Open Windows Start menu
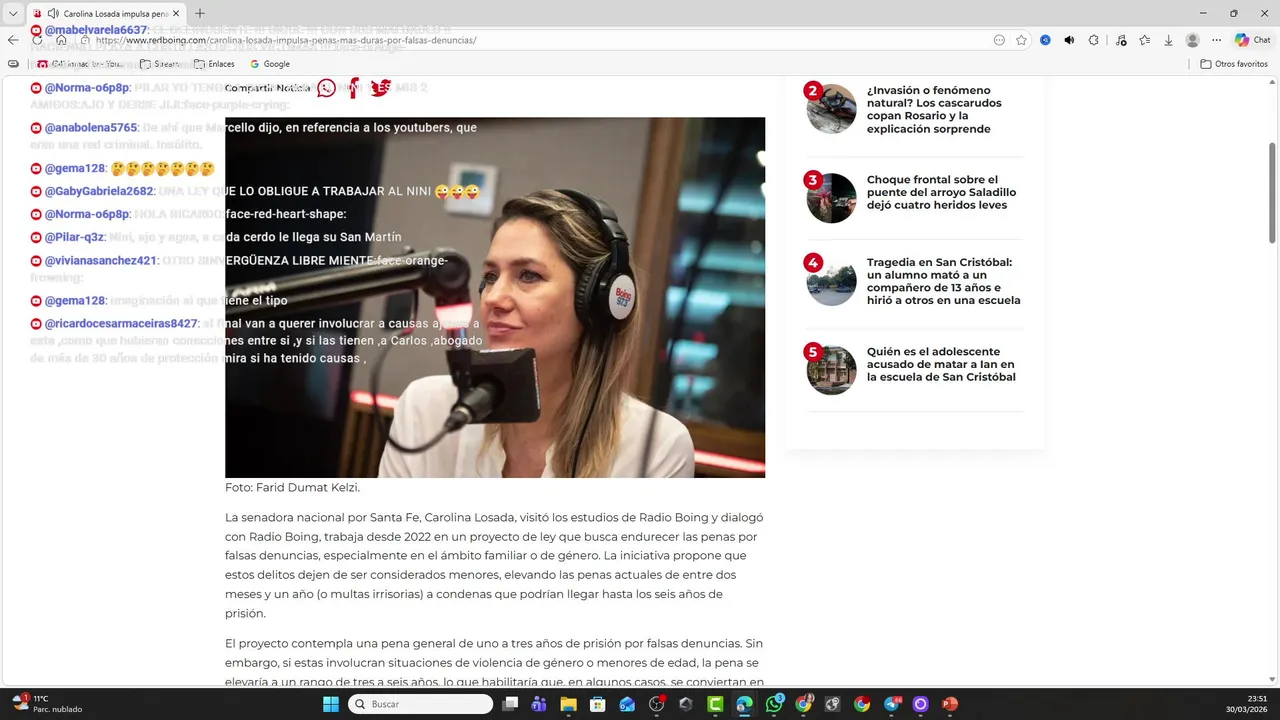Image resolution: width=1280 pixels, height=720 pixels. [x=331, y=704]
